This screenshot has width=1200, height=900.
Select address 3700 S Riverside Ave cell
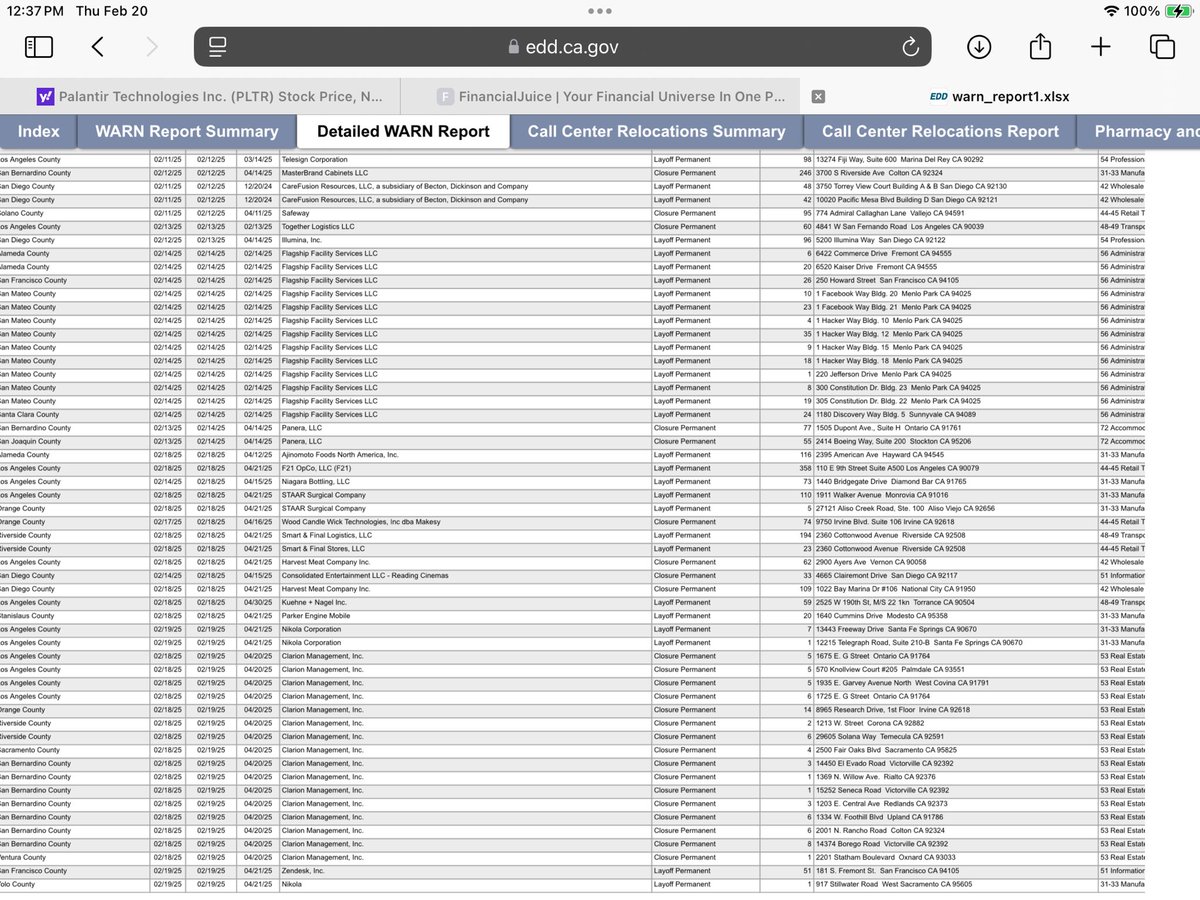tap(955, 173)
